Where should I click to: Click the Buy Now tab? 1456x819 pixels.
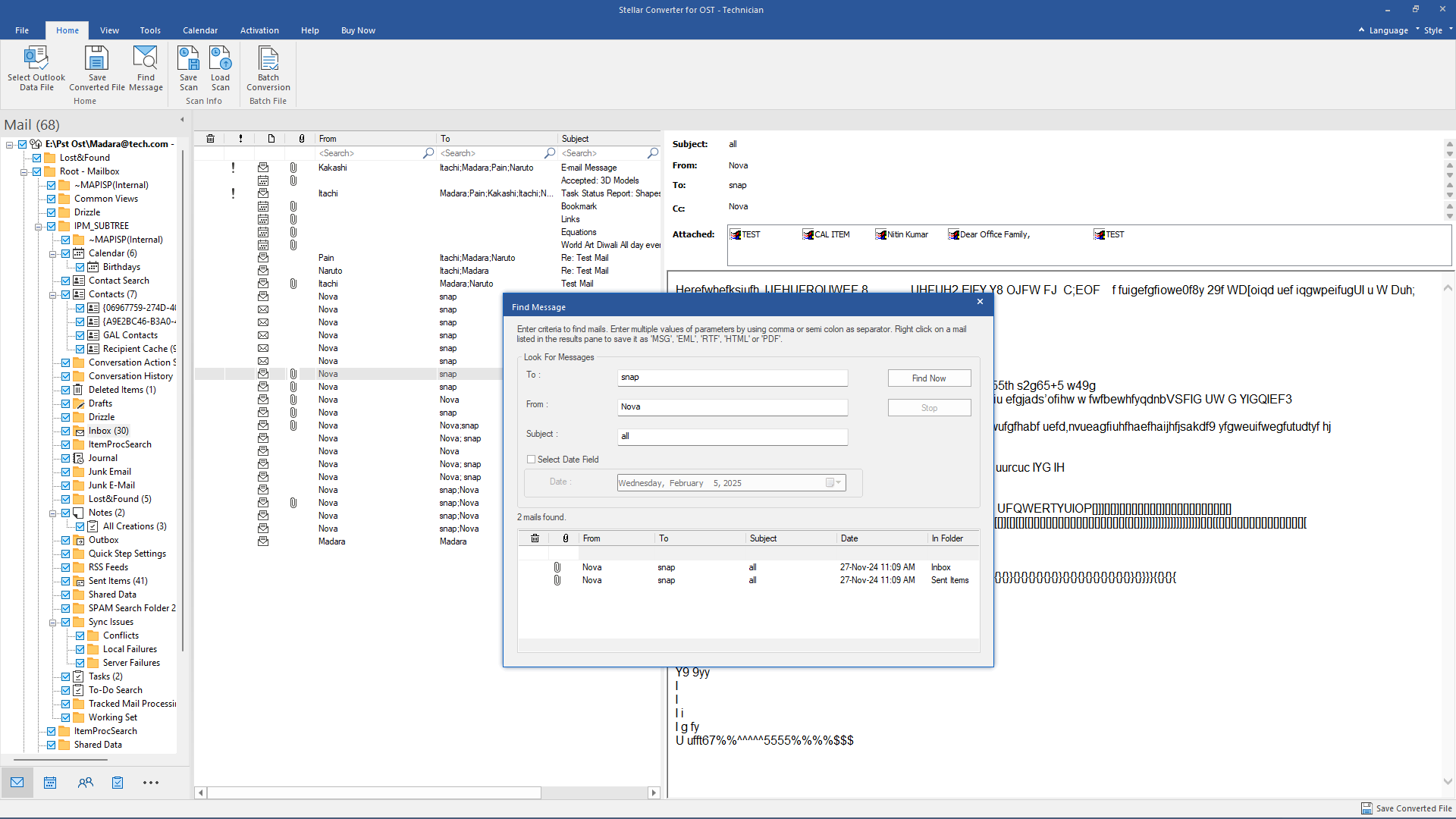pyautogui.click(x=358, y=30)
